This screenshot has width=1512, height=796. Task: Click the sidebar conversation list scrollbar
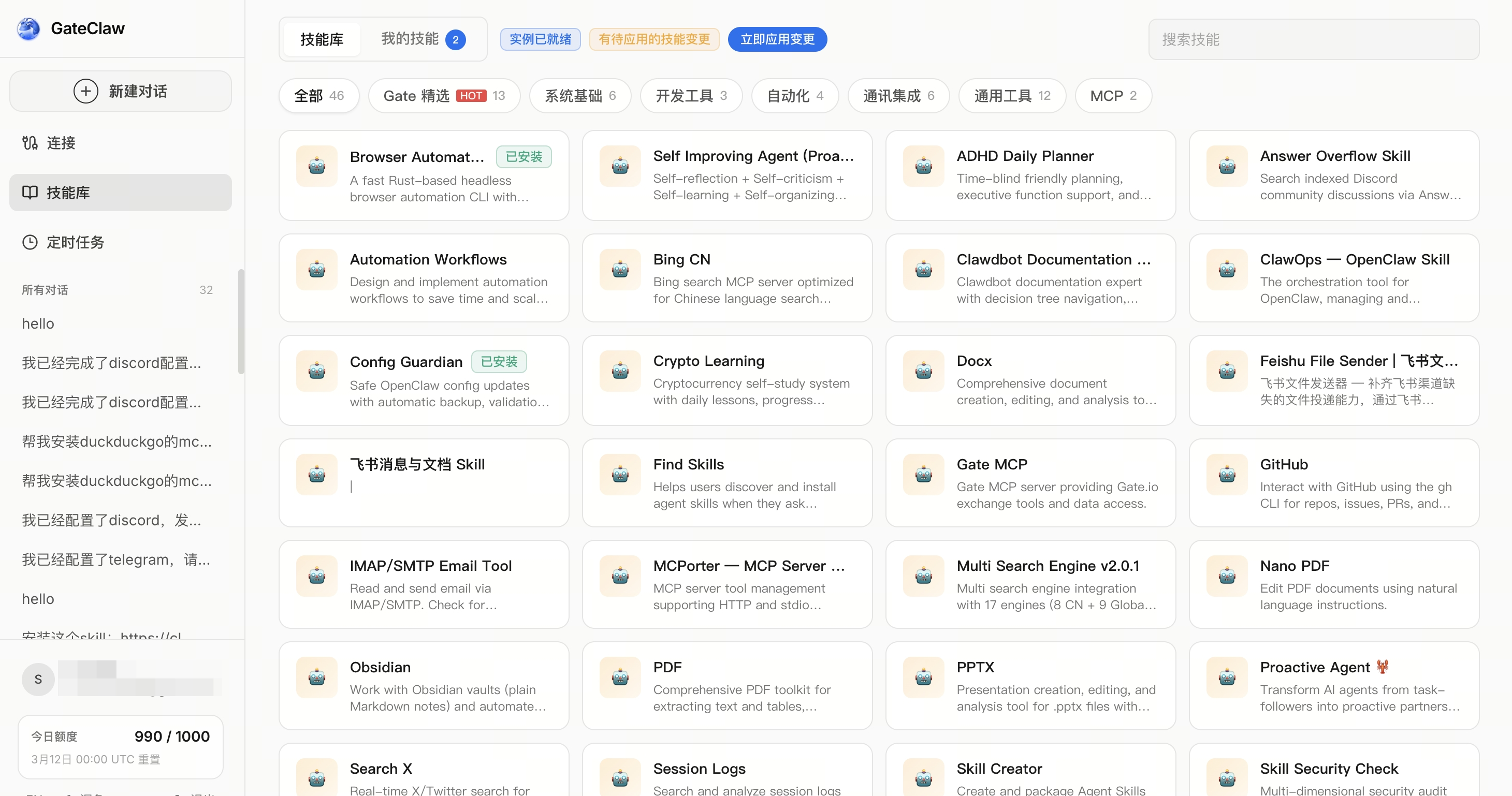tap(241, 321)
